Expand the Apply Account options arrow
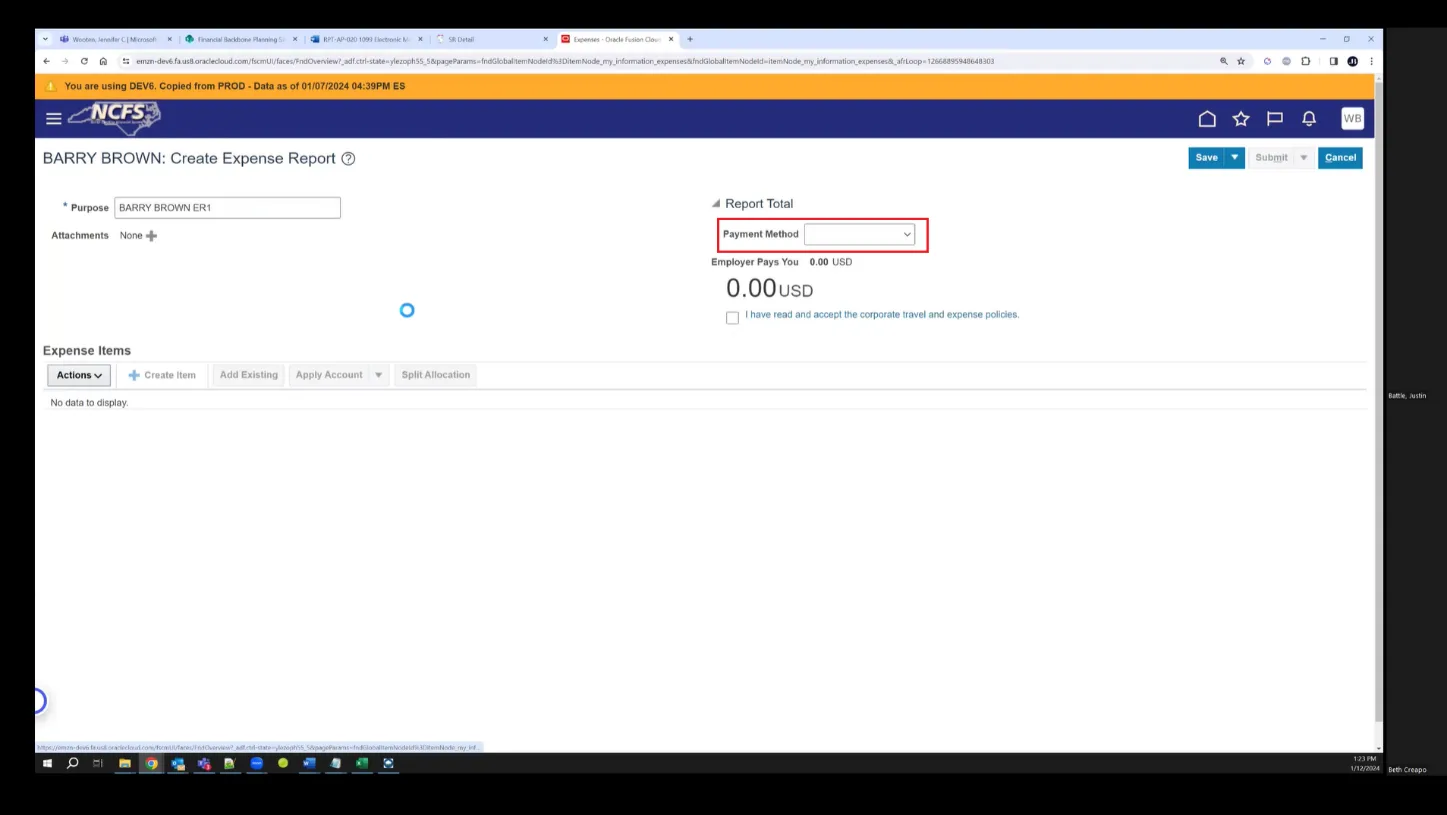This screenshot has width=1447, height=815. click(378, 375)
